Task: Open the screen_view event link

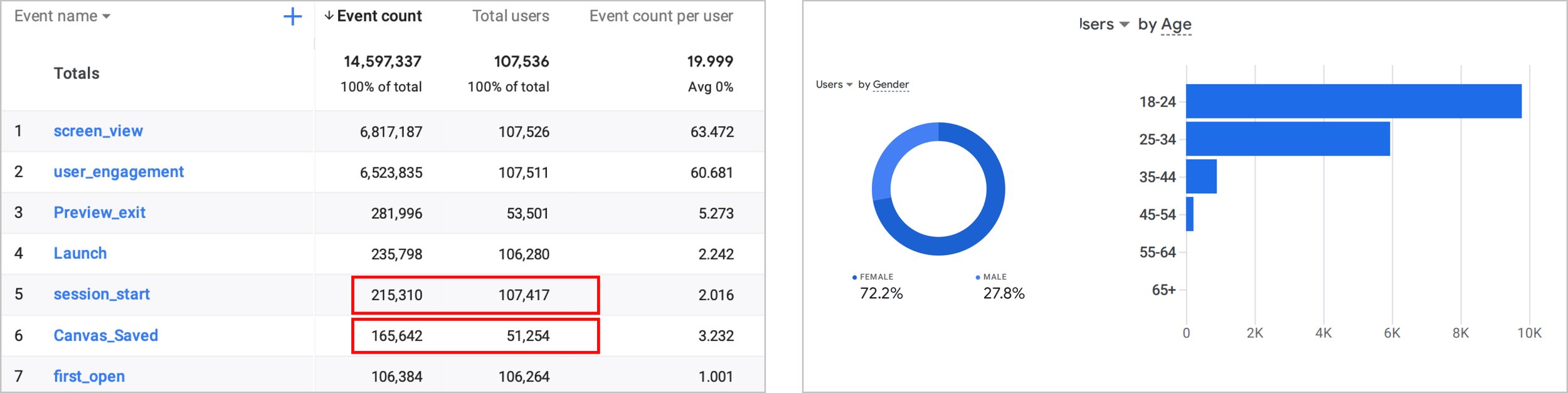Action: (98, 131)
